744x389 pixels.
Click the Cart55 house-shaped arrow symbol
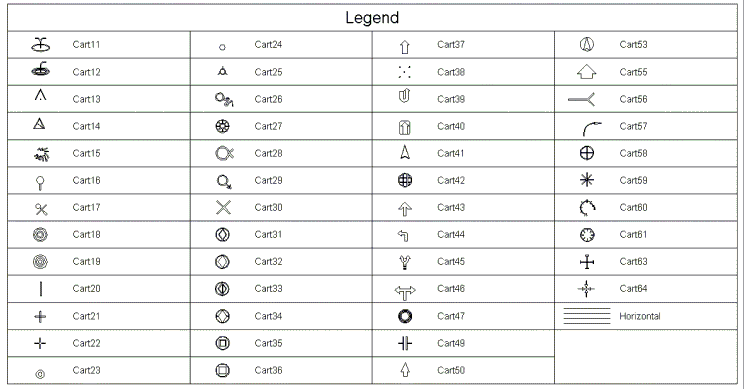[x=586, y=72]
